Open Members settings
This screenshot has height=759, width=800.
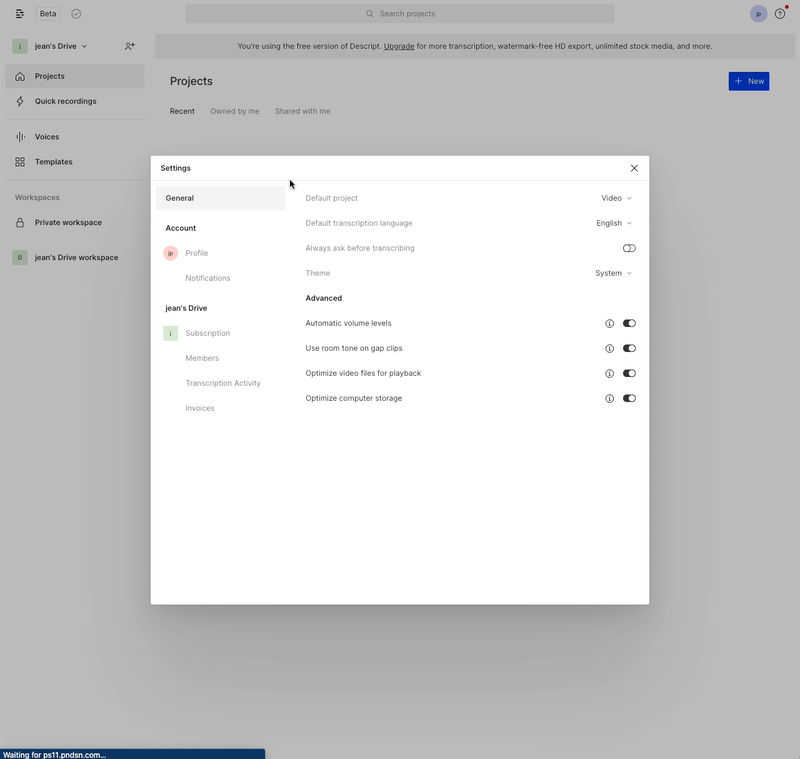202,358
